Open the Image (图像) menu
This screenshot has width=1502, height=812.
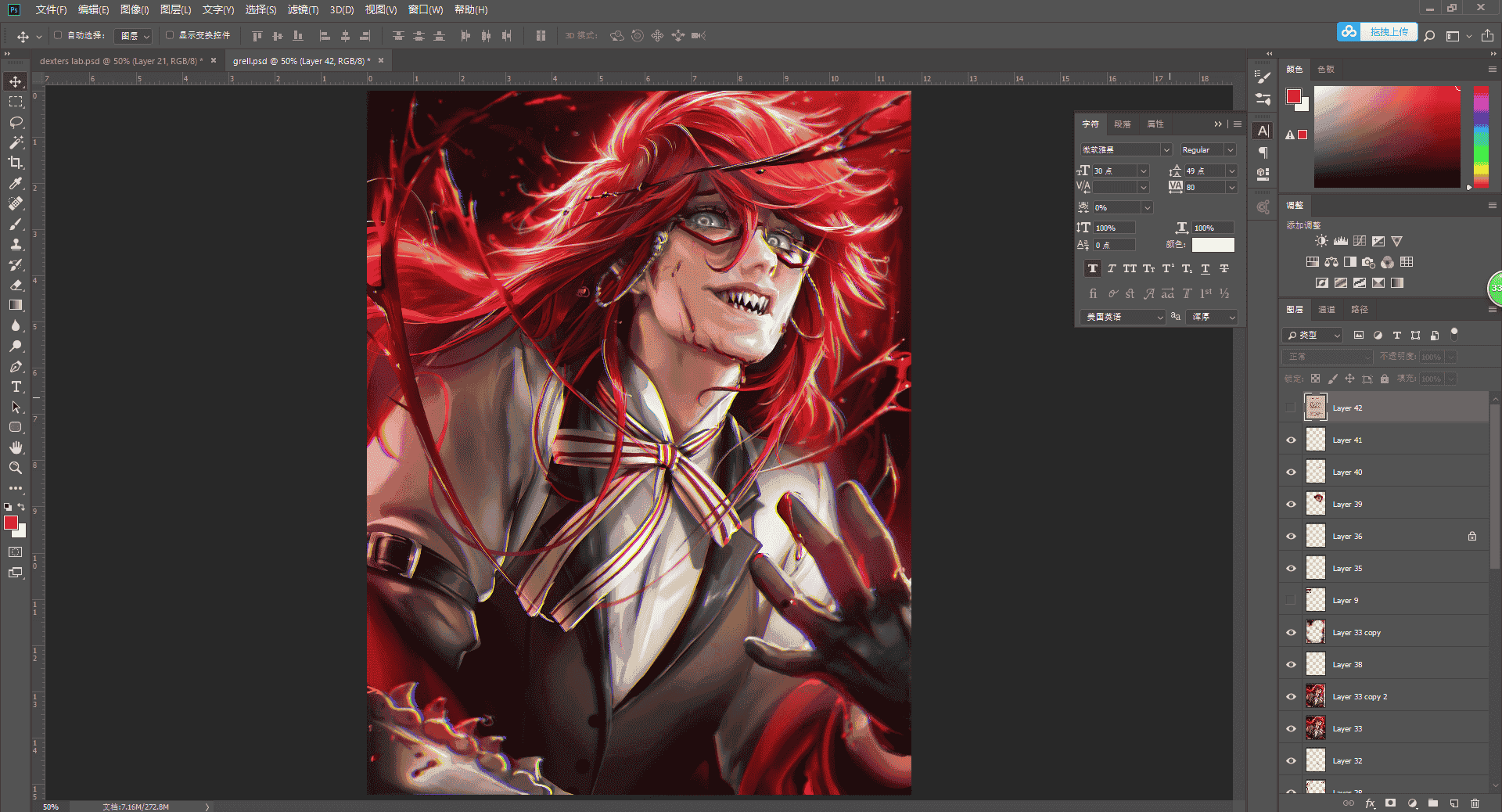point(135,10)
